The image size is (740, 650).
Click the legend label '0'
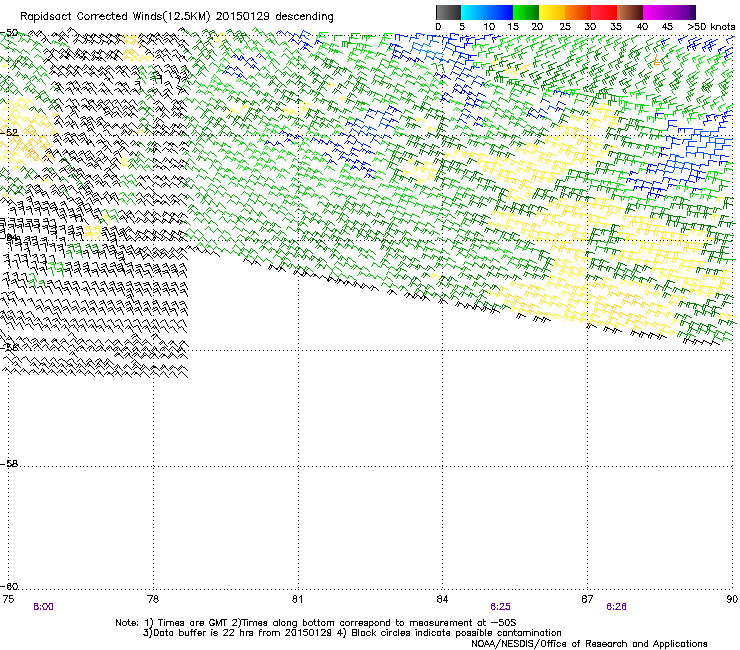click(x=438, y=27)
